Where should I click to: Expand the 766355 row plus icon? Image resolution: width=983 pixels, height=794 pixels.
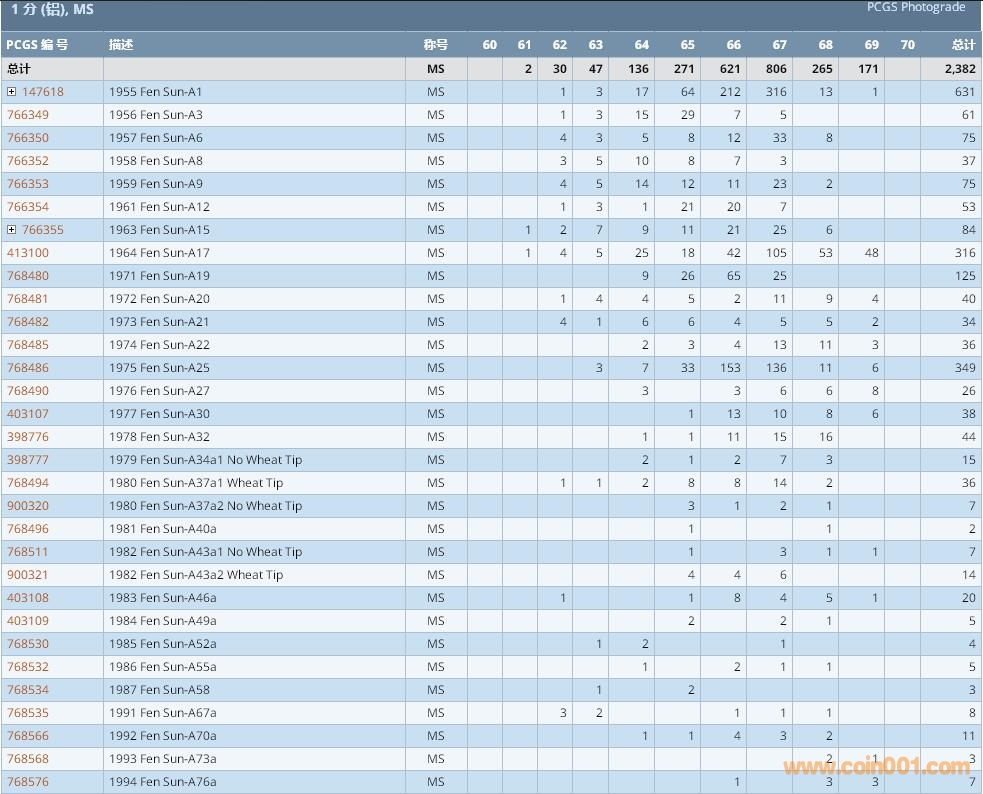click(x=12, y=230)
